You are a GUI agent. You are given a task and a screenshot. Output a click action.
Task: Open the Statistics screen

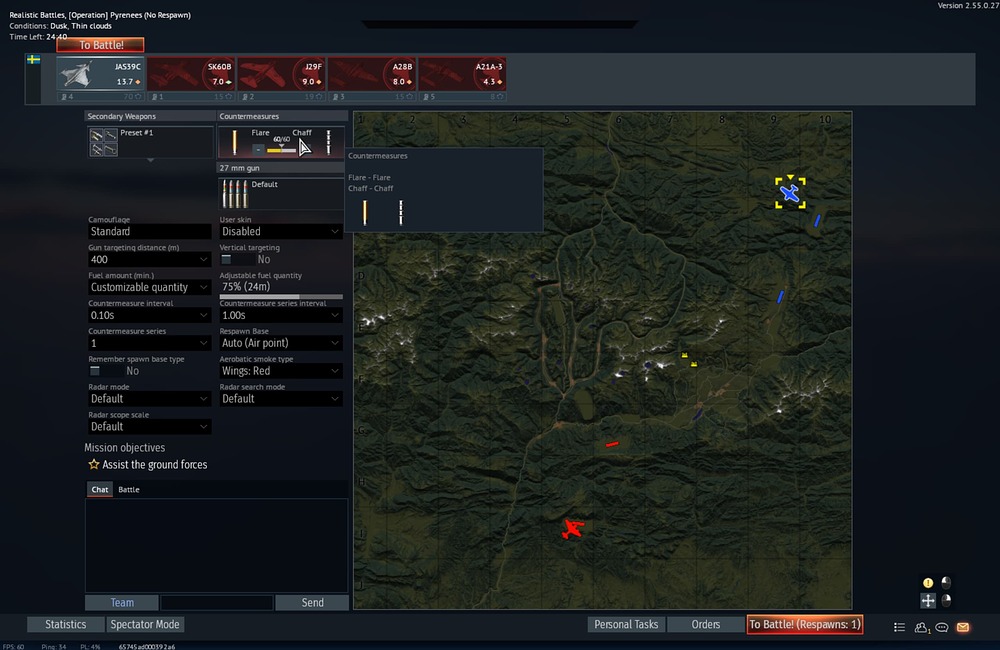(64, 623)
